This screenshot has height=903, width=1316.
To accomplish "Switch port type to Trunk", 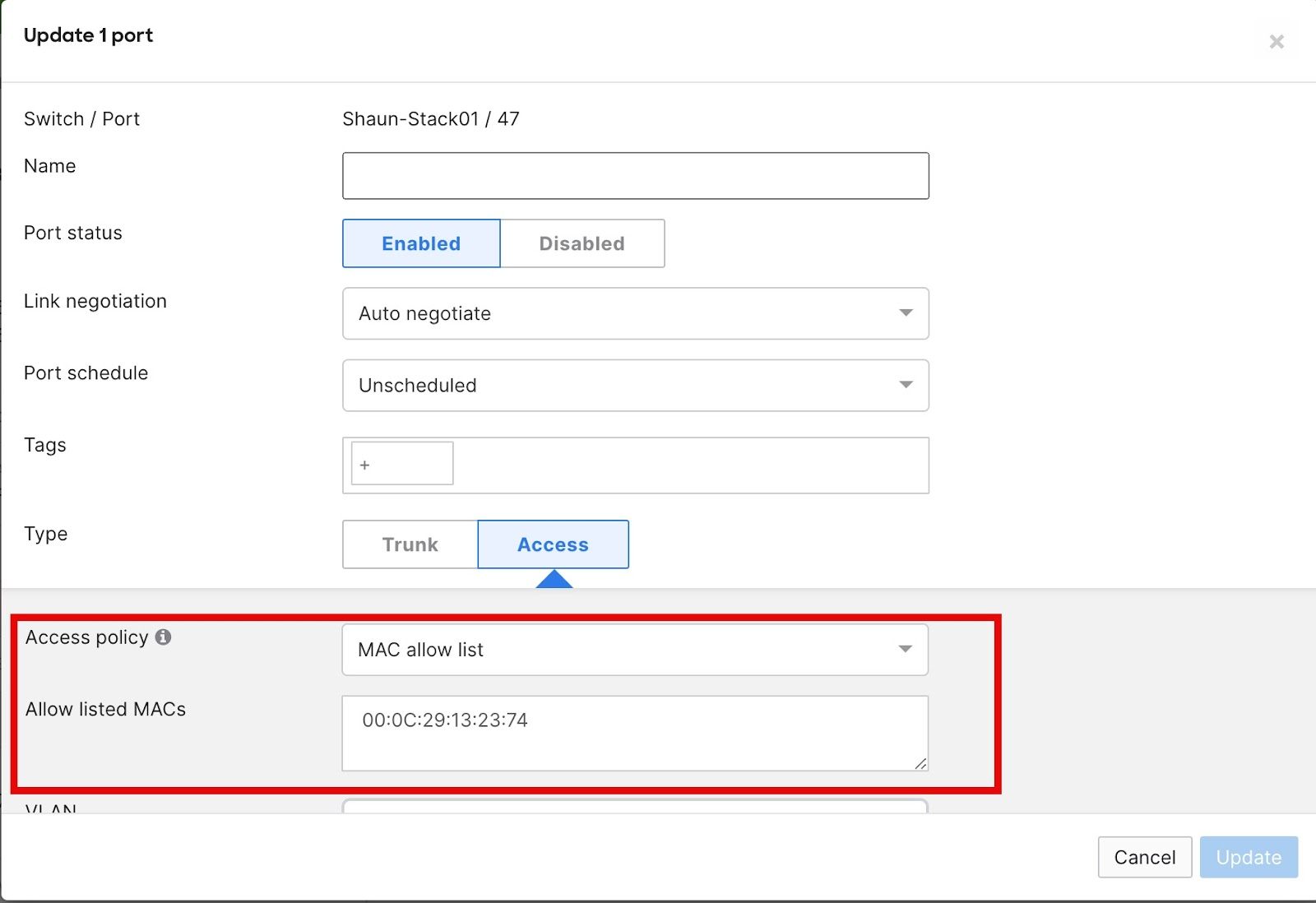I will pyautogui.click(x=409, y=544).
